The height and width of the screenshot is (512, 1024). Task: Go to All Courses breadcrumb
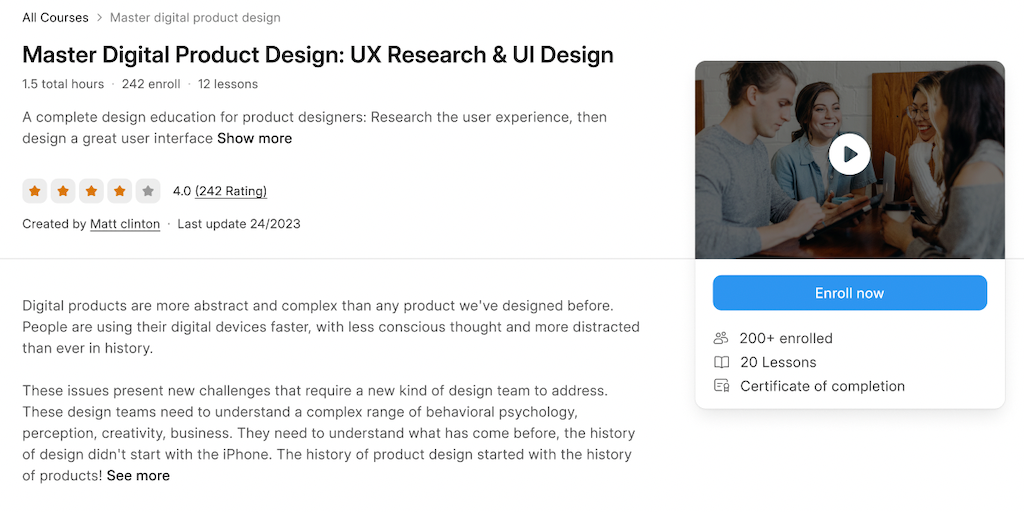pos(55,17)
